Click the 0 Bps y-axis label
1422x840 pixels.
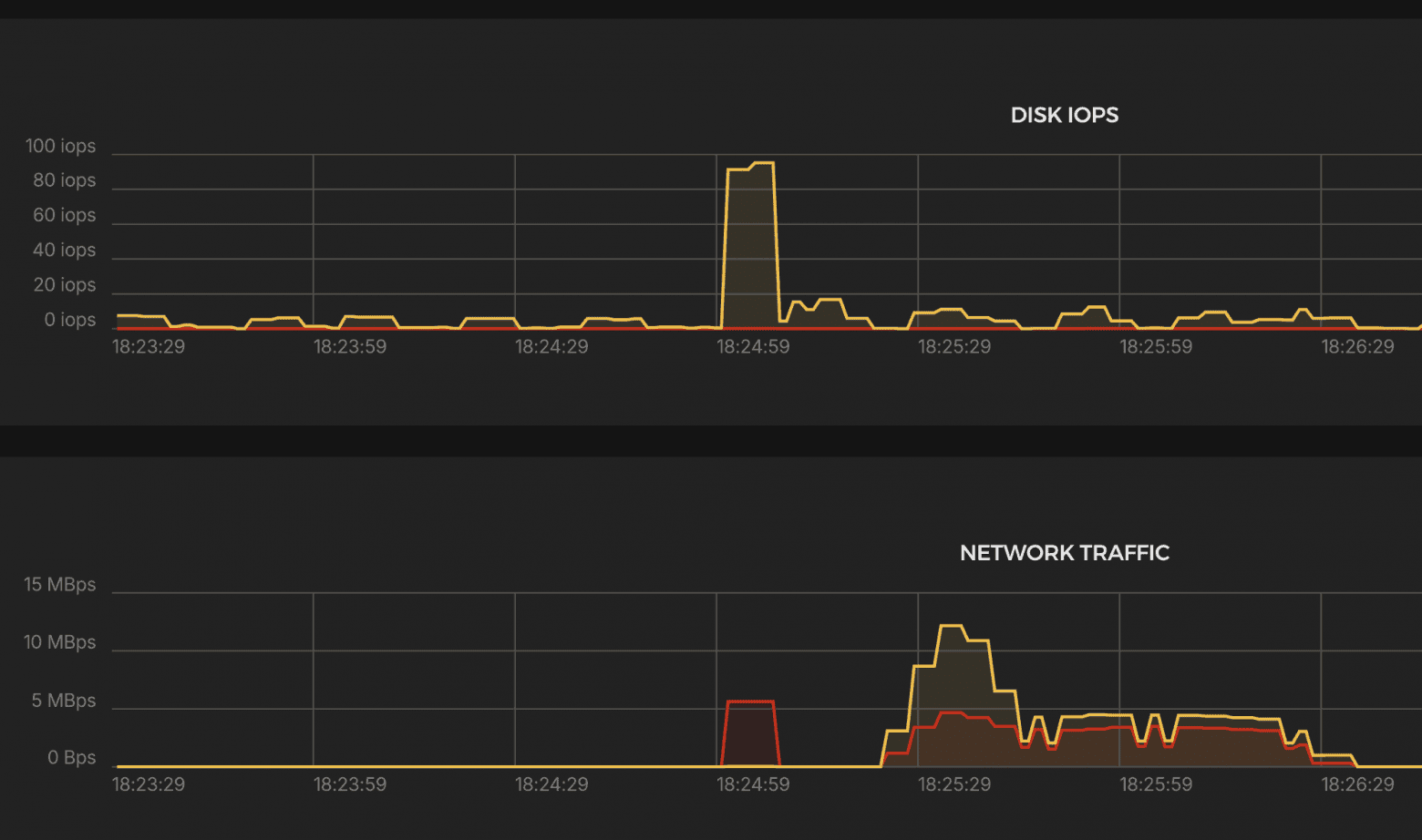(71, 758)
